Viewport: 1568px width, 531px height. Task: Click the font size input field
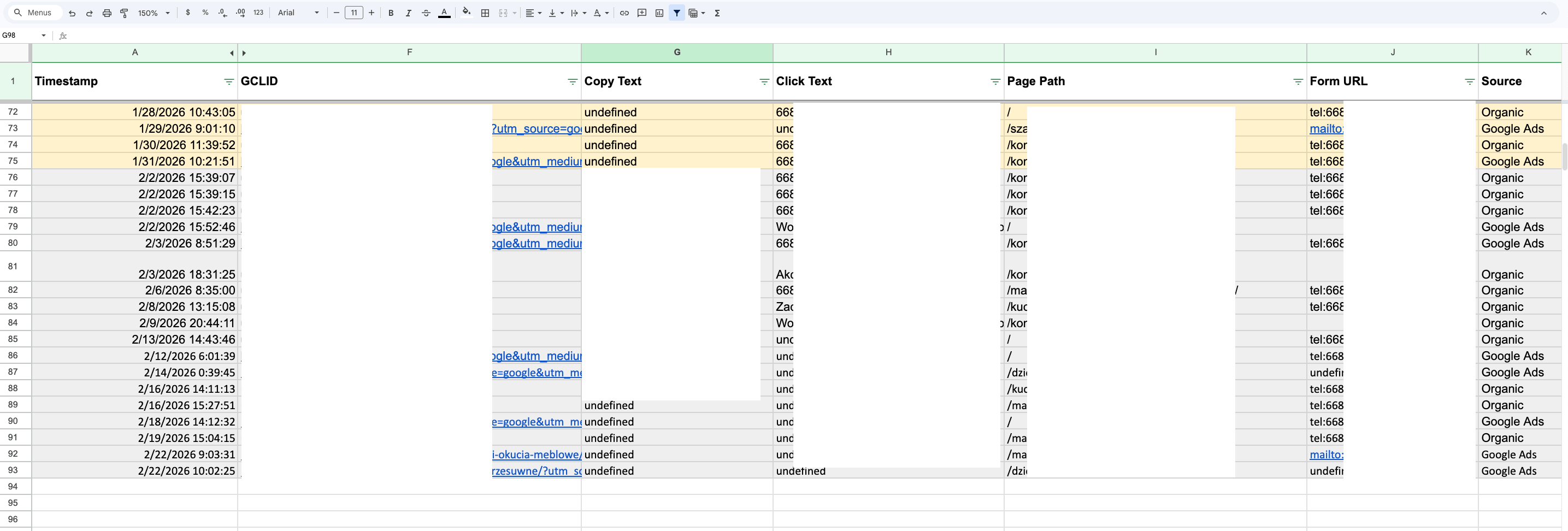coord(353,13)
